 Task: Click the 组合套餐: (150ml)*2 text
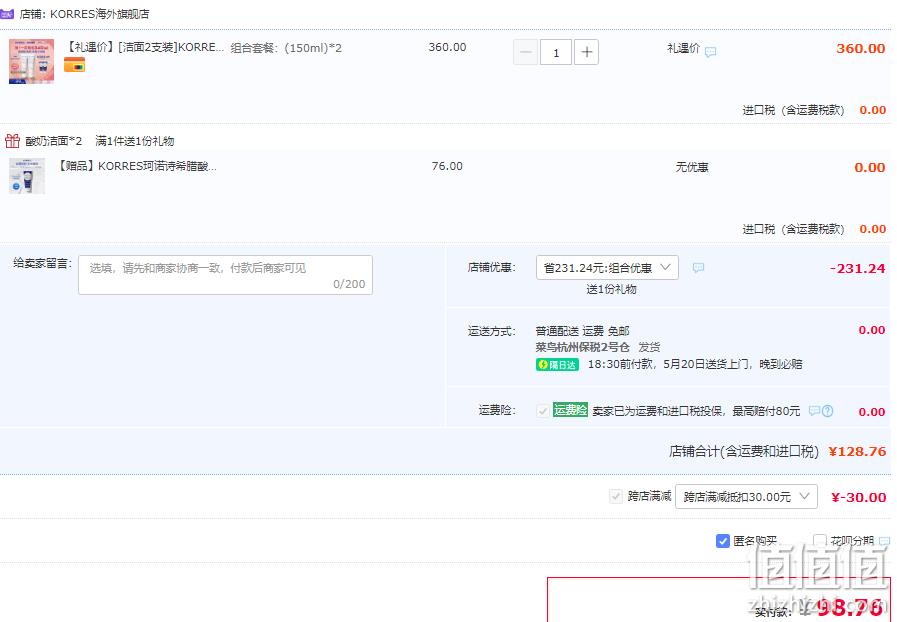[x=286, y=48]
